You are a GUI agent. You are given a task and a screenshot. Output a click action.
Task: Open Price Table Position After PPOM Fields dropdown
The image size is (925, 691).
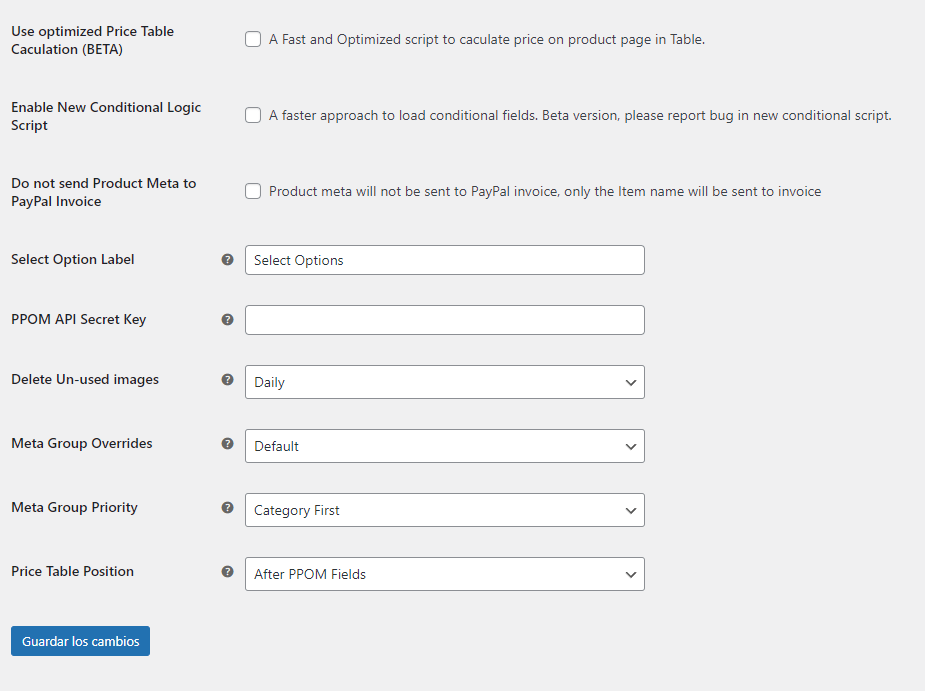445,574
